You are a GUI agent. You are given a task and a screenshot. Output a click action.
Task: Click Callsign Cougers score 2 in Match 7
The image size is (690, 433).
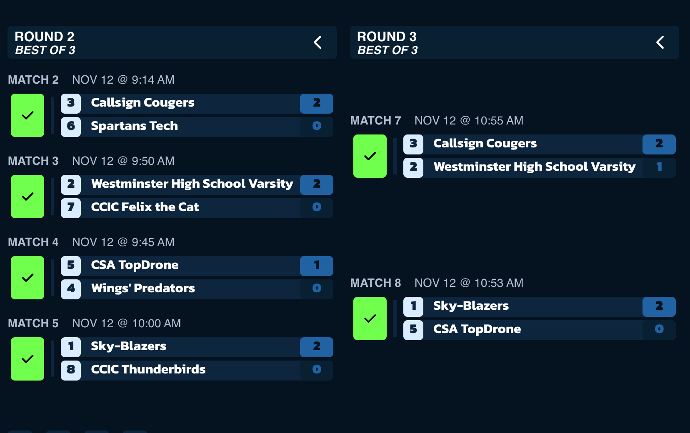659,144
